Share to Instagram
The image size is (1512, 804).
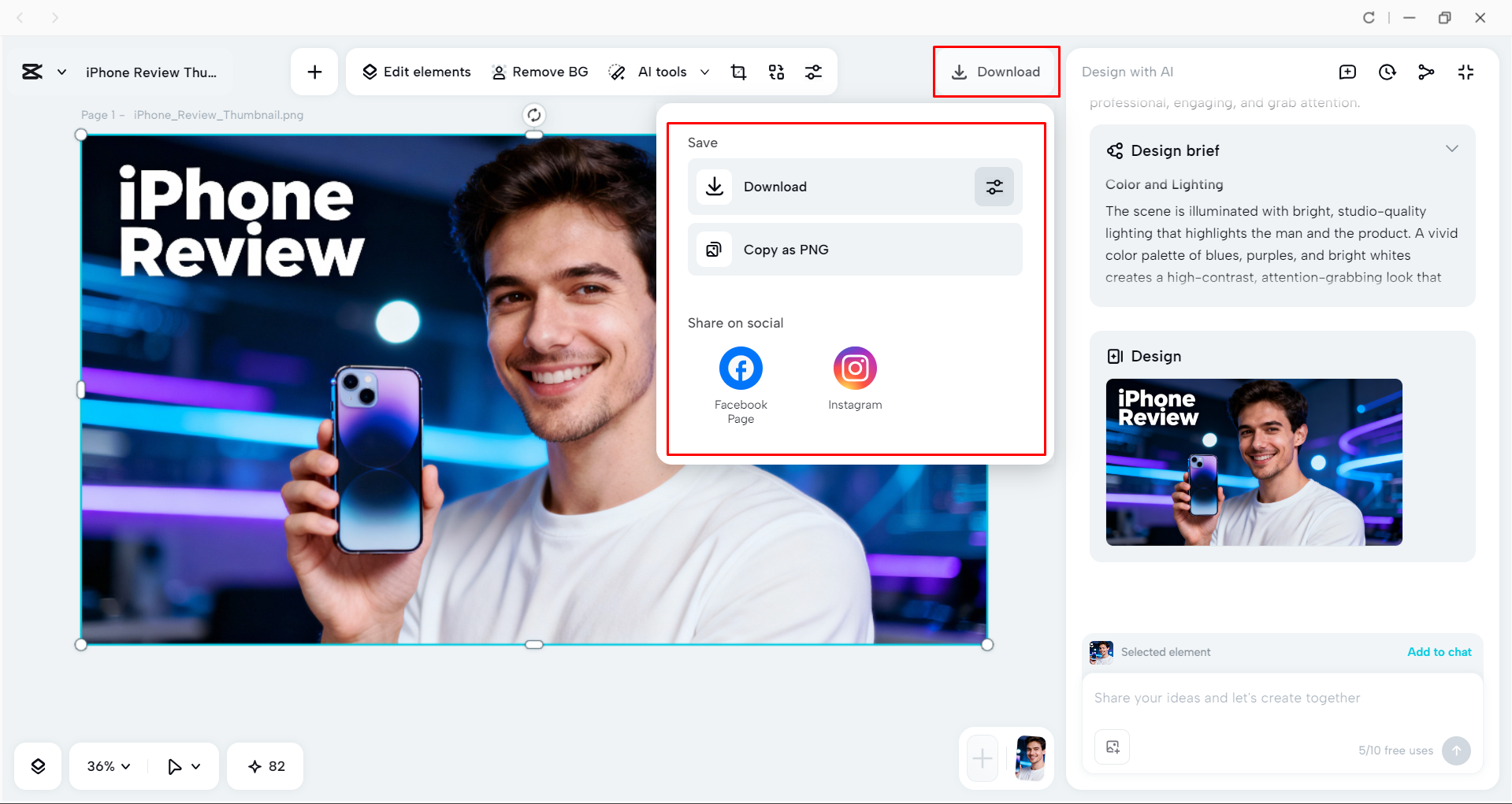855,379
